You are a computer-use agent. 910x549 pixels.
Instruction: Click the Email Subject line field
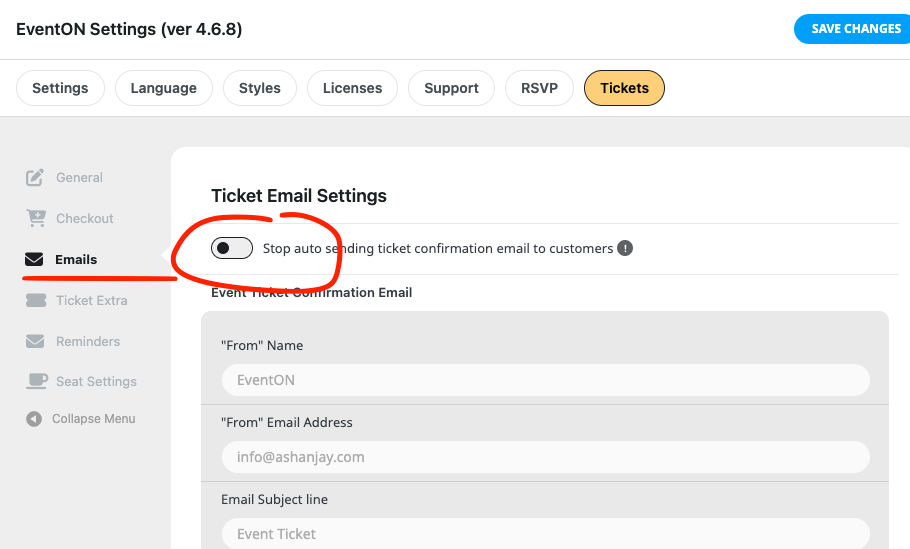point(546,533)
